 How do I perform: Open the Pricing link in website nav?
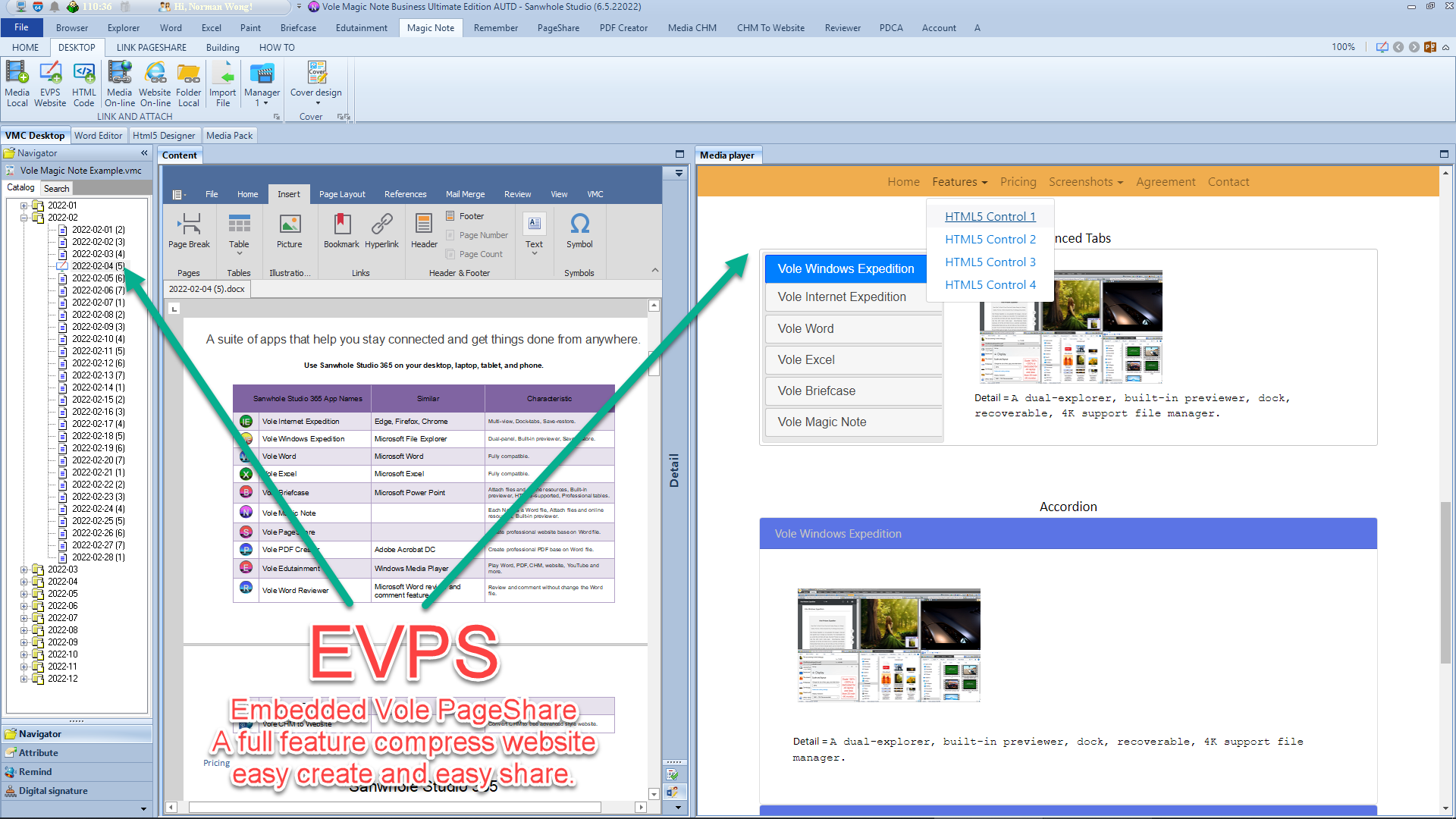(x=1018, y=182)
